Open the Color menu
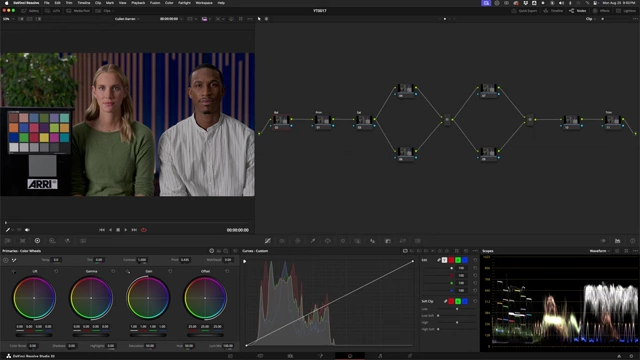 (x=169, y=3)
